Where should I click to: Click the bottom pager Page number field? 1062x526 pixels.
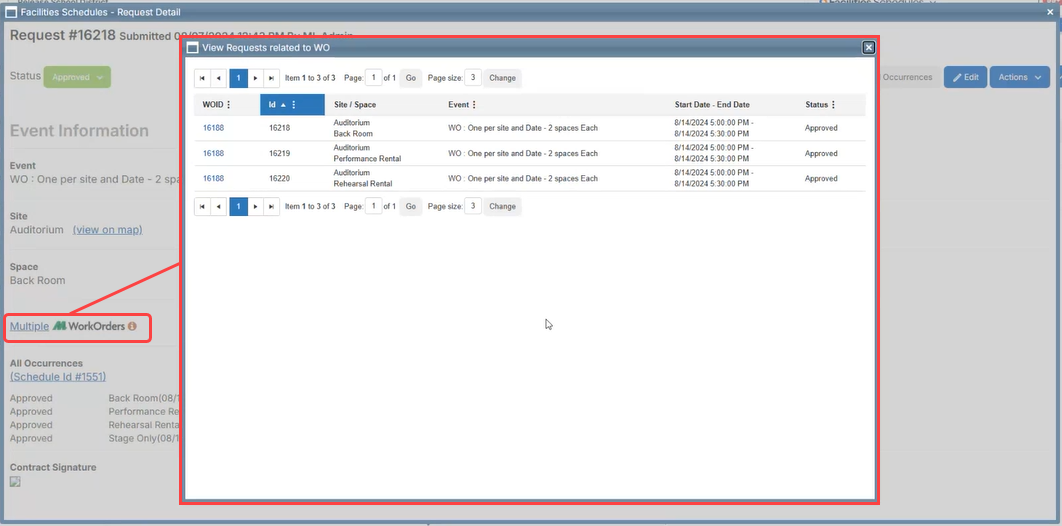373,206
